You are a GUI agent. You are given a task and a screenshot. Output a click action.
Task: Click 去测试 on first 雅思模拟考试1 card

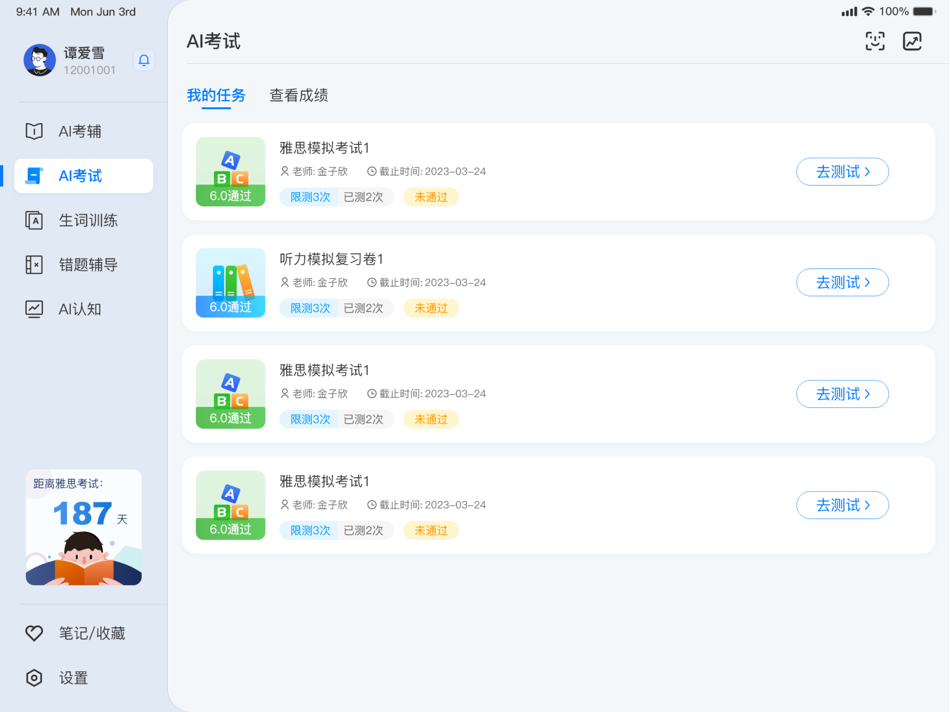click(x=842, y=171)
